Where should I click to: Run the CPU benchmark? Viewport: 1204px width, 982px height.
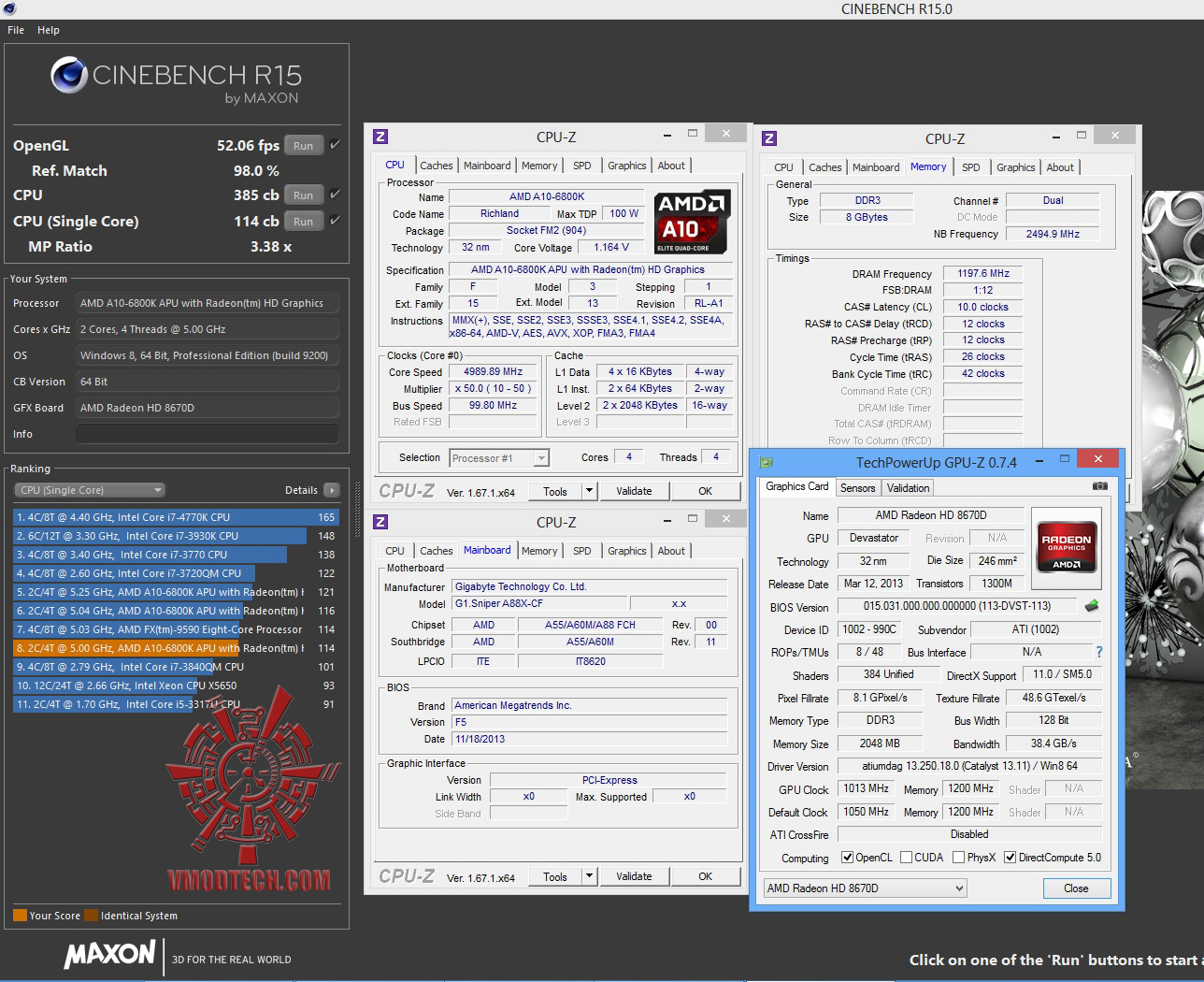click(303, 195)
